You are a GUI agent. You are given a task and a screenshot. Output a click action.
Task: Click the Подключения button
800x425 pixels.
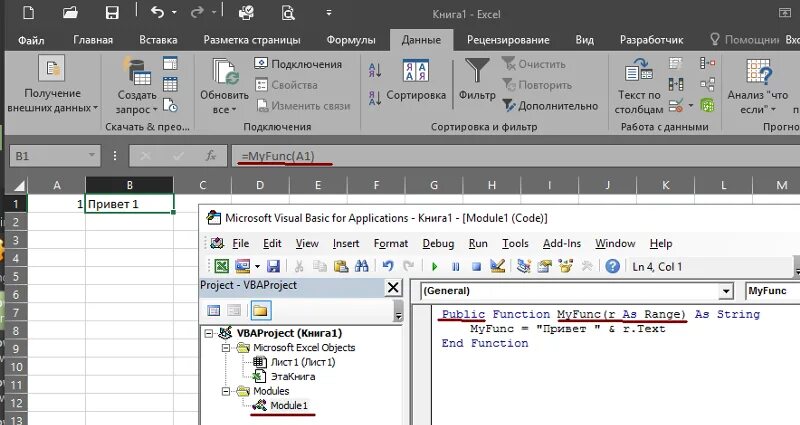(x=298, y=64)
